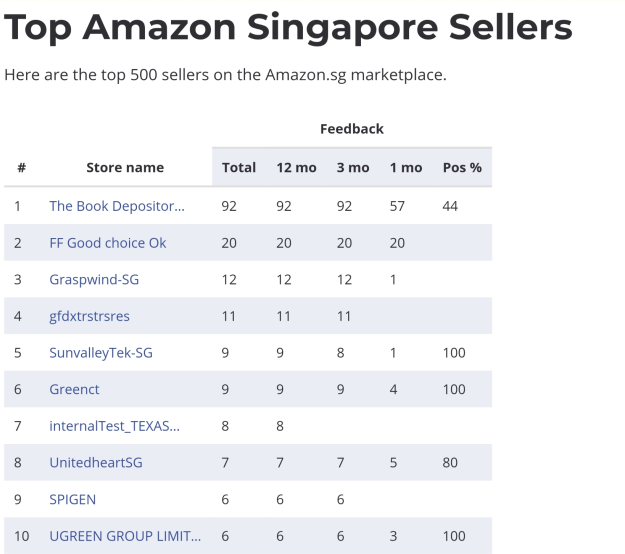Click the Feedback group header

tap(352, 129)
